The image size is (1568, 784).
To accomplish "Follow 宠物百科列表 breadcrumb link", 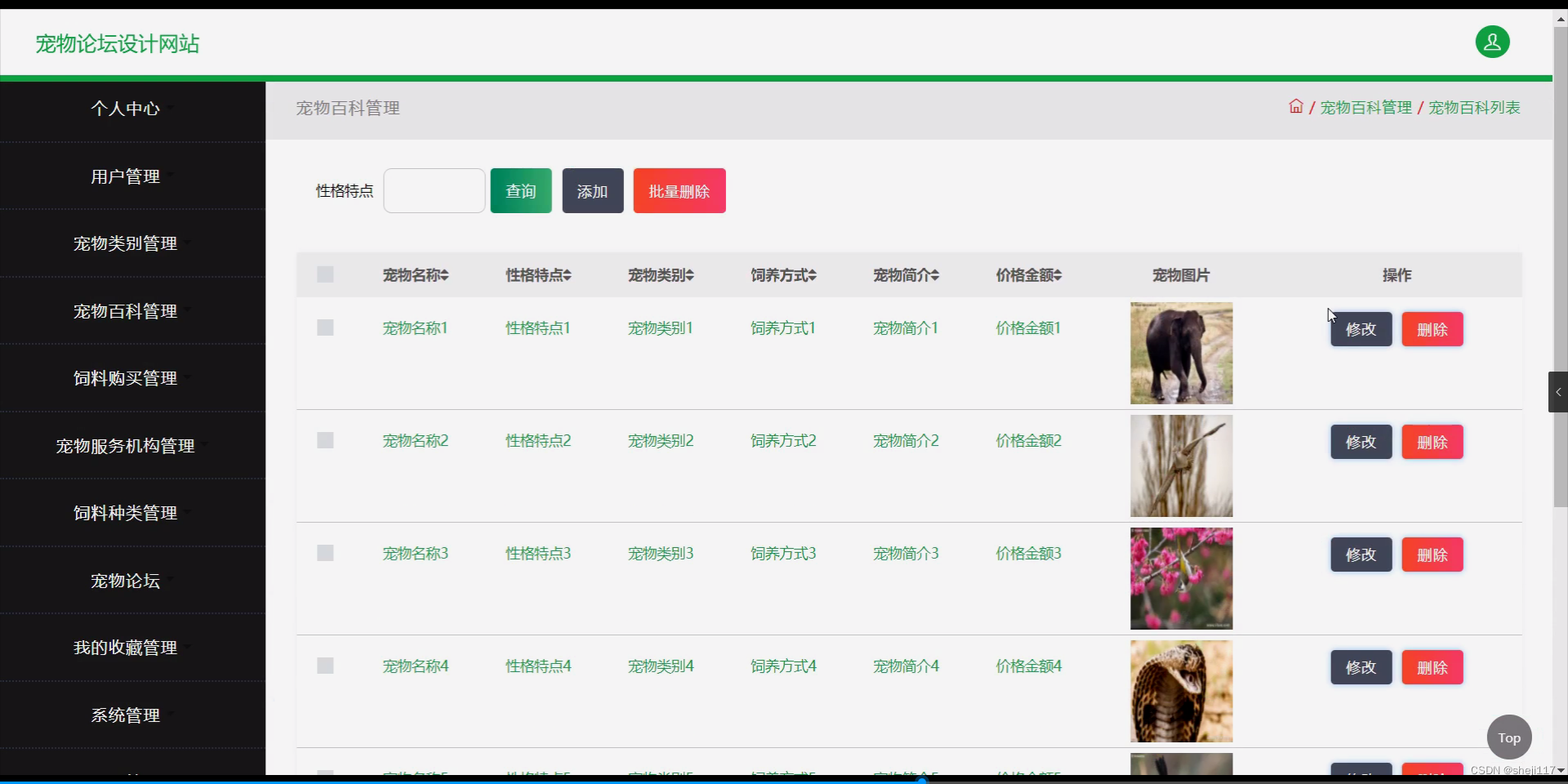I will click(1474, 108).
